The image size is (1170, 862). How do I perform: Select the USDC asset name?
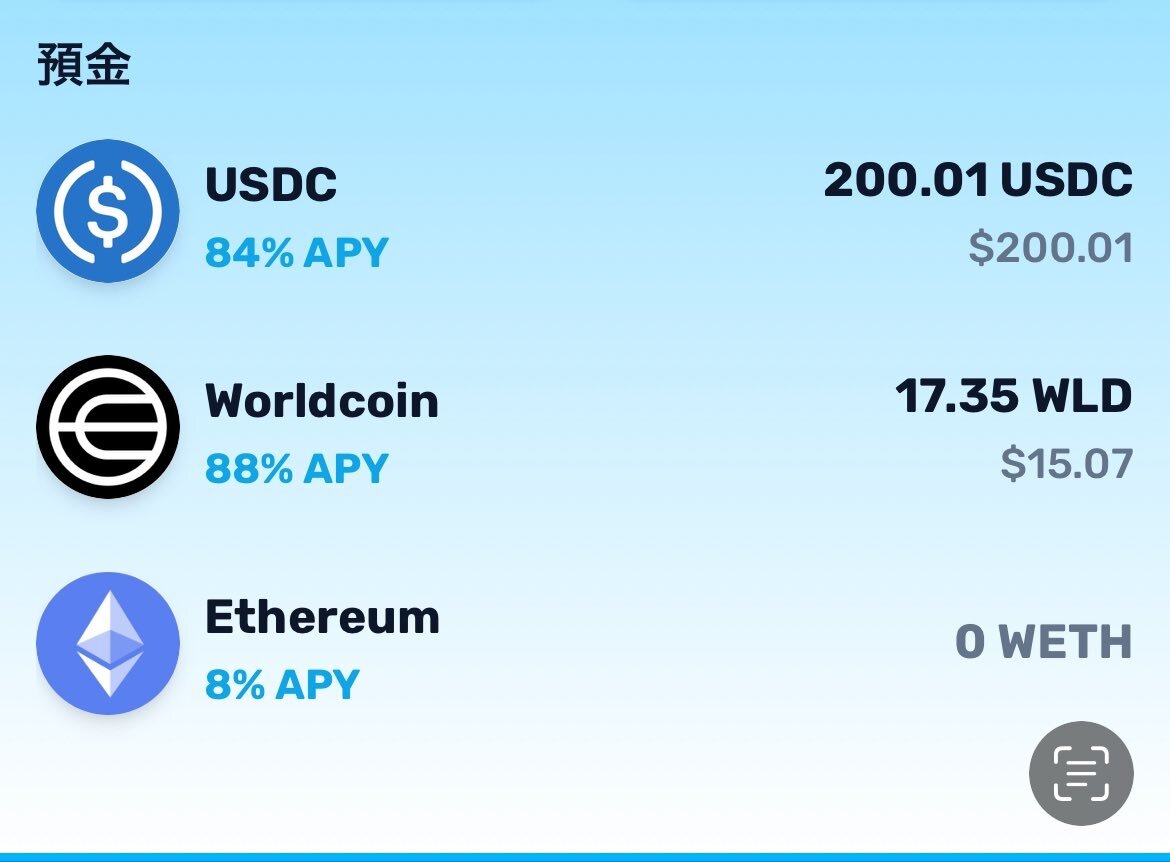pos(271,184)
